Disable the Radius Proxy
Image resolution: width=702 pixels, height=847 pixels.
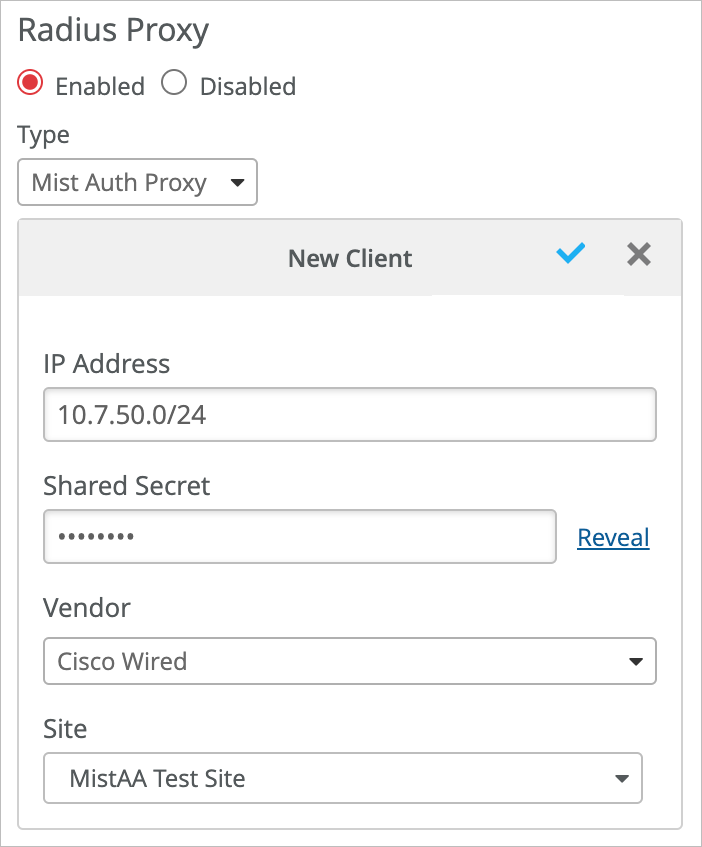point(174,84)
